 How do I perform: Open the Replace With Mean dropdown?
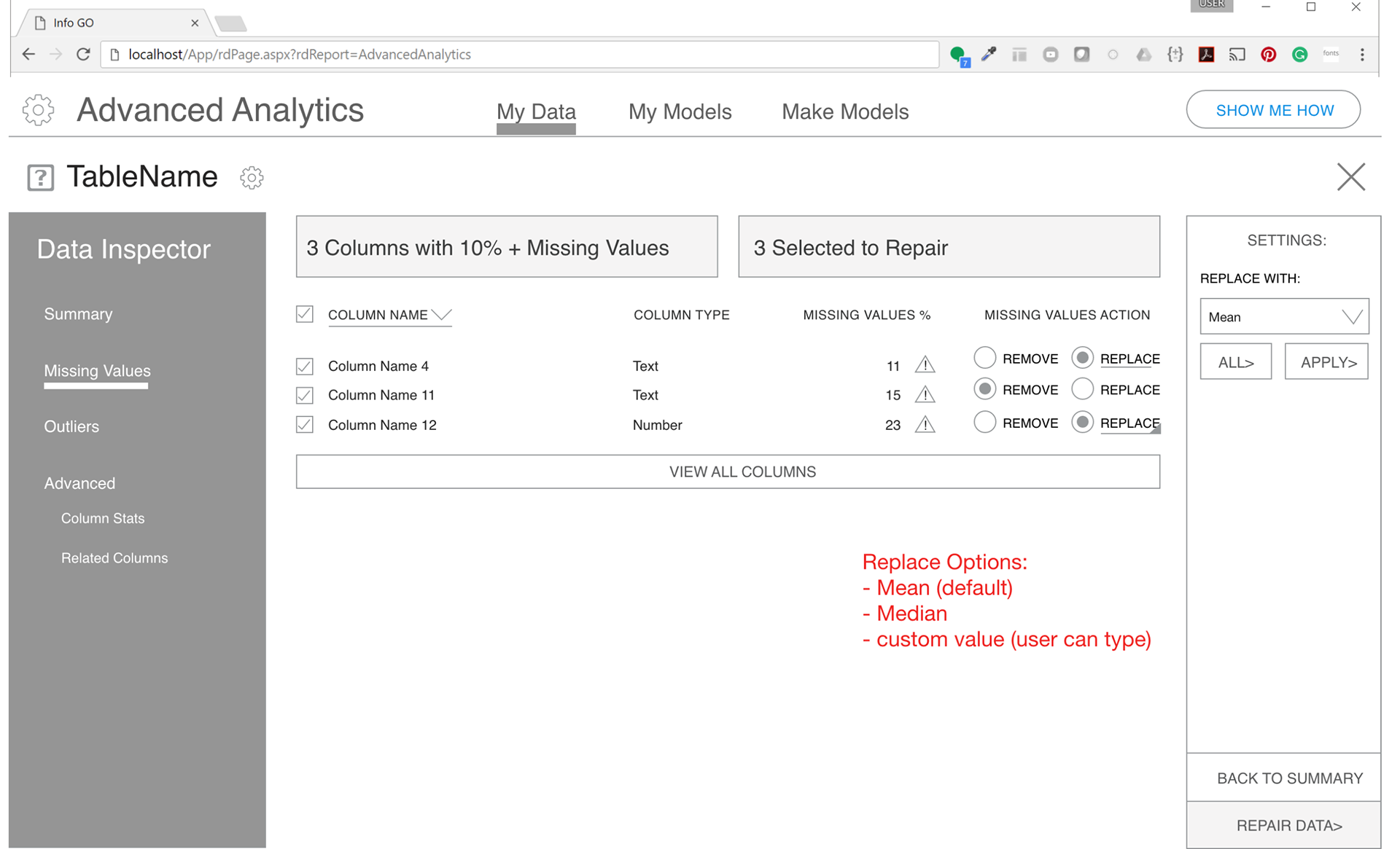point(1283,317)
